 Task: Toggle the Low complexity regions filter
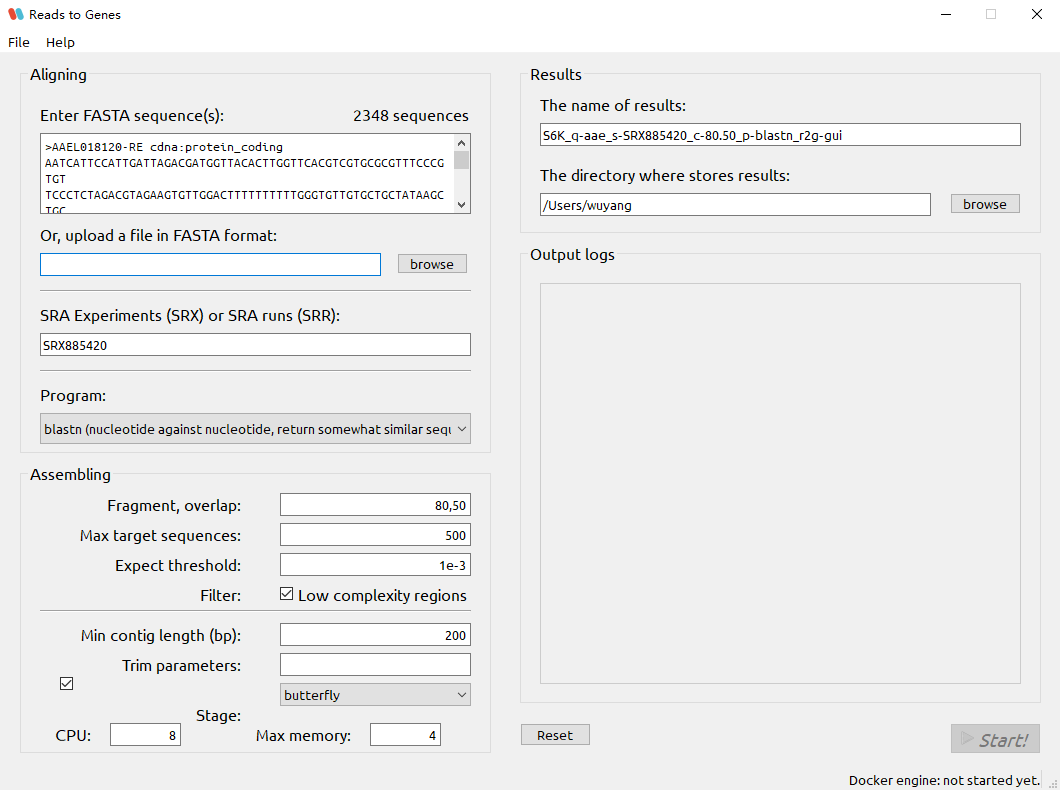(287, 594)
